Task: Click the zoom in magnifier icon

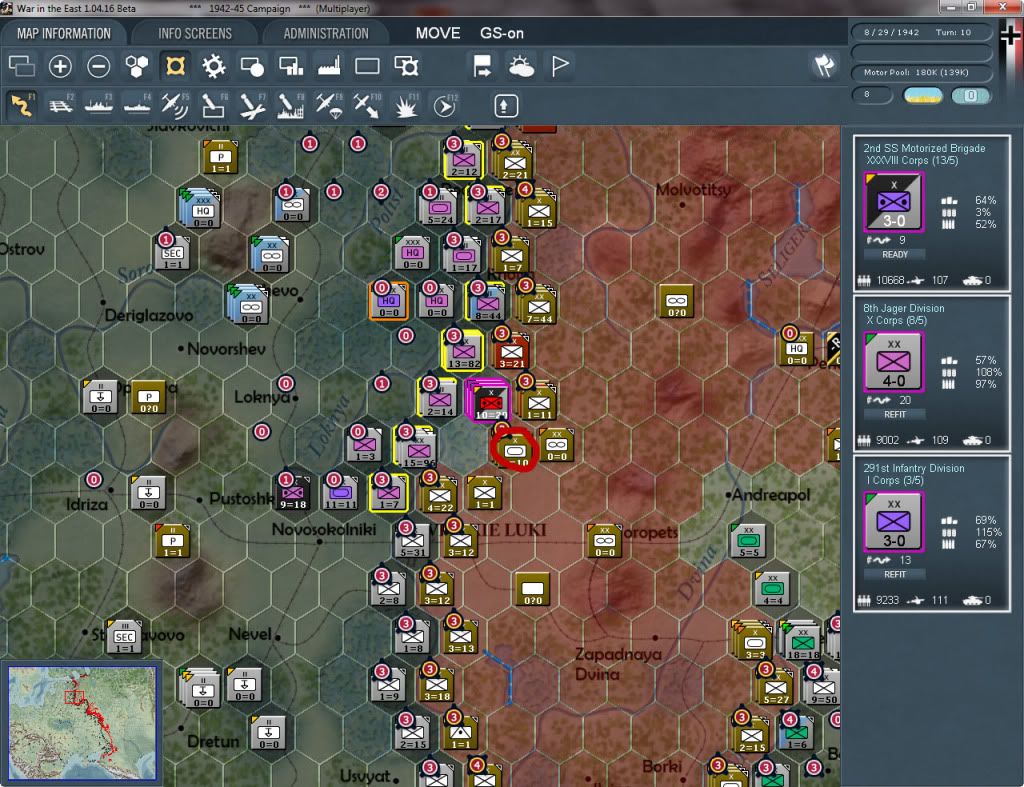Action: coord(60,66)
